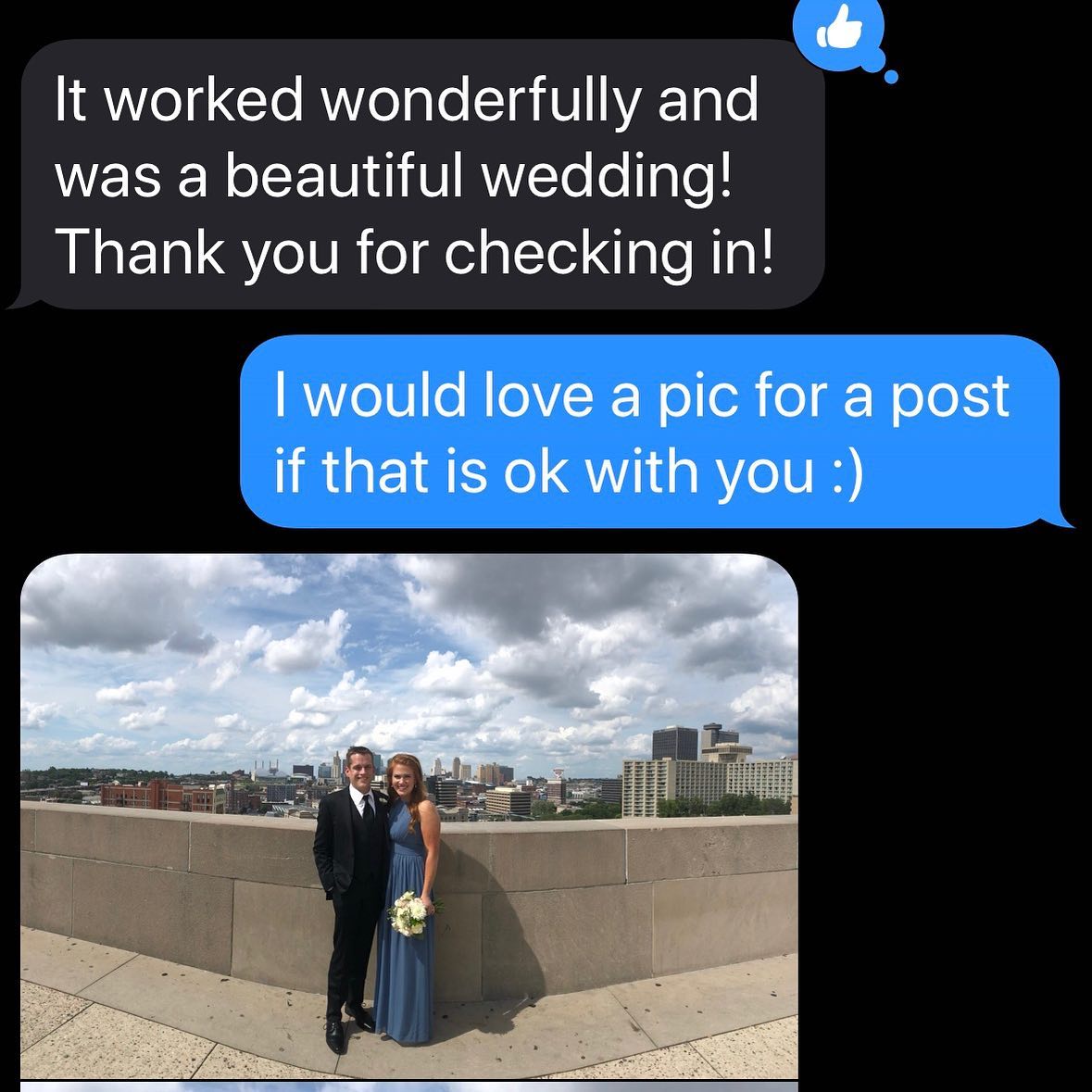Click the man in the black suit
Image resolution: width=1092 pixels, height=1092 pixels.
click(352, 897)
